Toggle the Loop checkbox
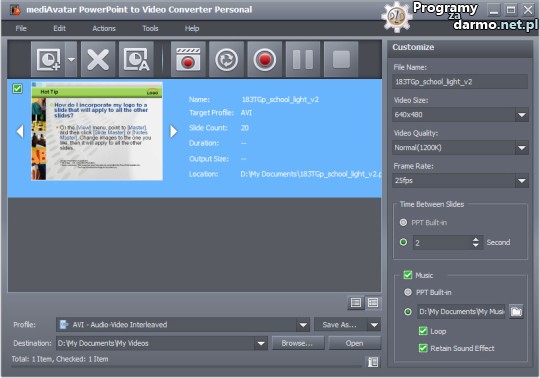 (x=423, y=331)
